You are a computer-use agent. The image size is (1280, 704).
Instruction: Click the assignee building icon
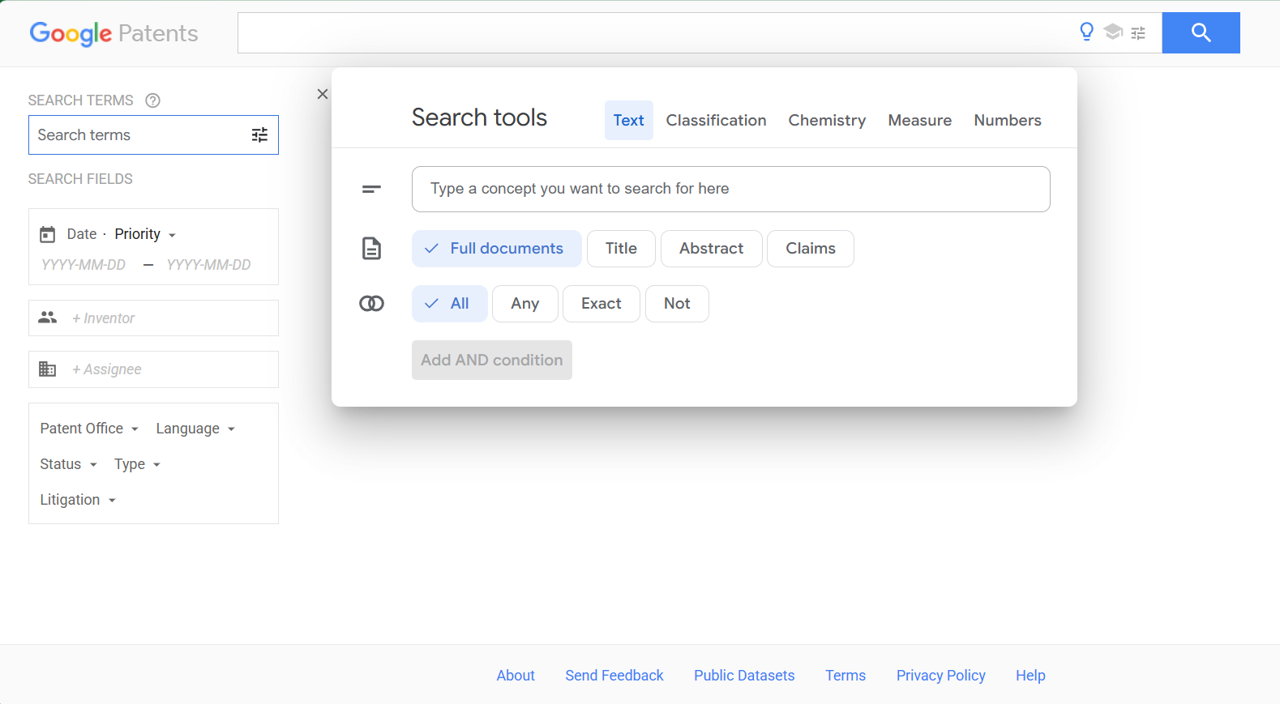(x=47, y=369)
